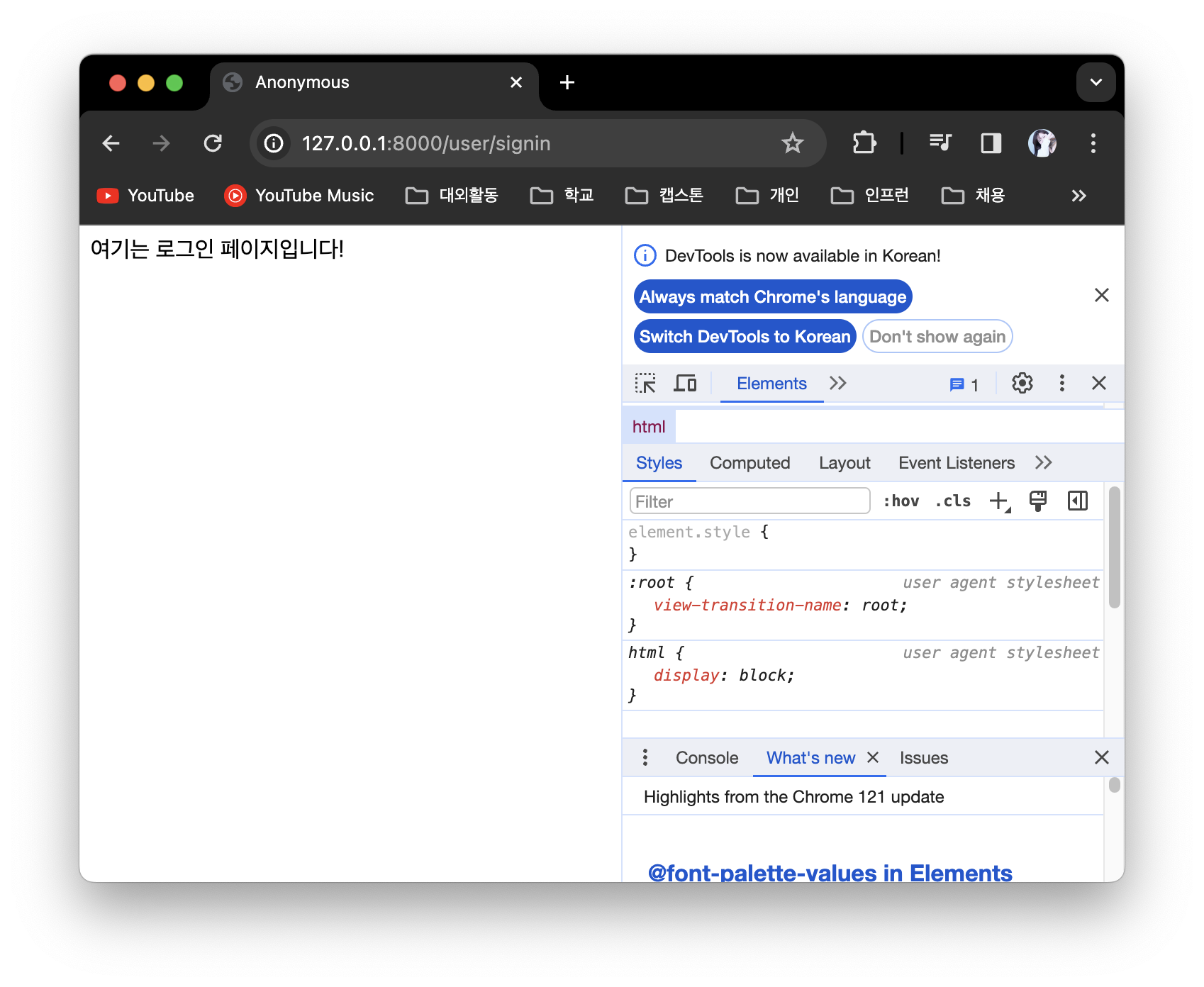
Task: Open a new tab with plus button
Action: (567, 82)
